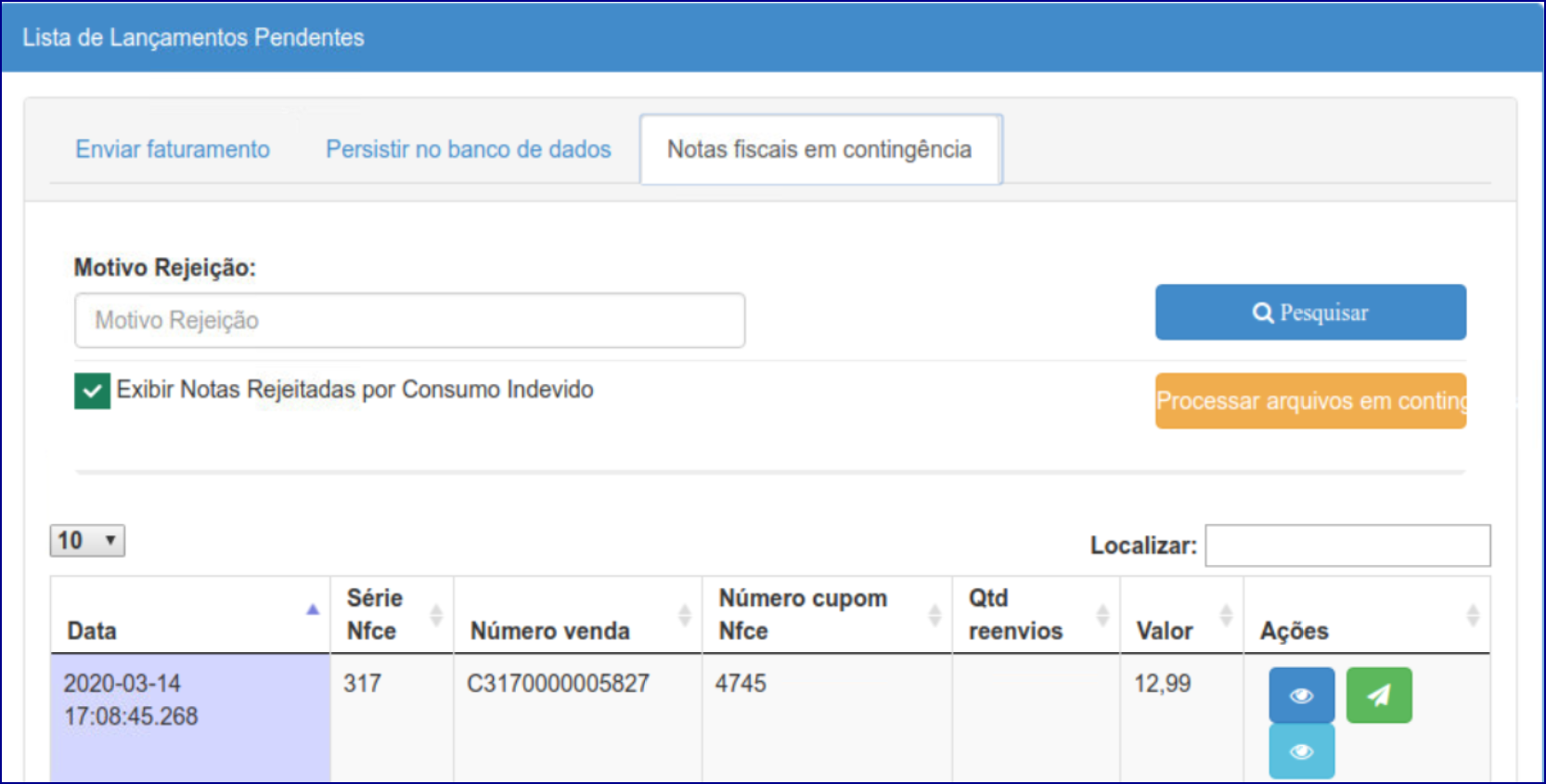Image resolution: width=1546 pixels, height=784 pixels.
Task: Focus the Motivo Rejeição input field
Action: point(409,320)
